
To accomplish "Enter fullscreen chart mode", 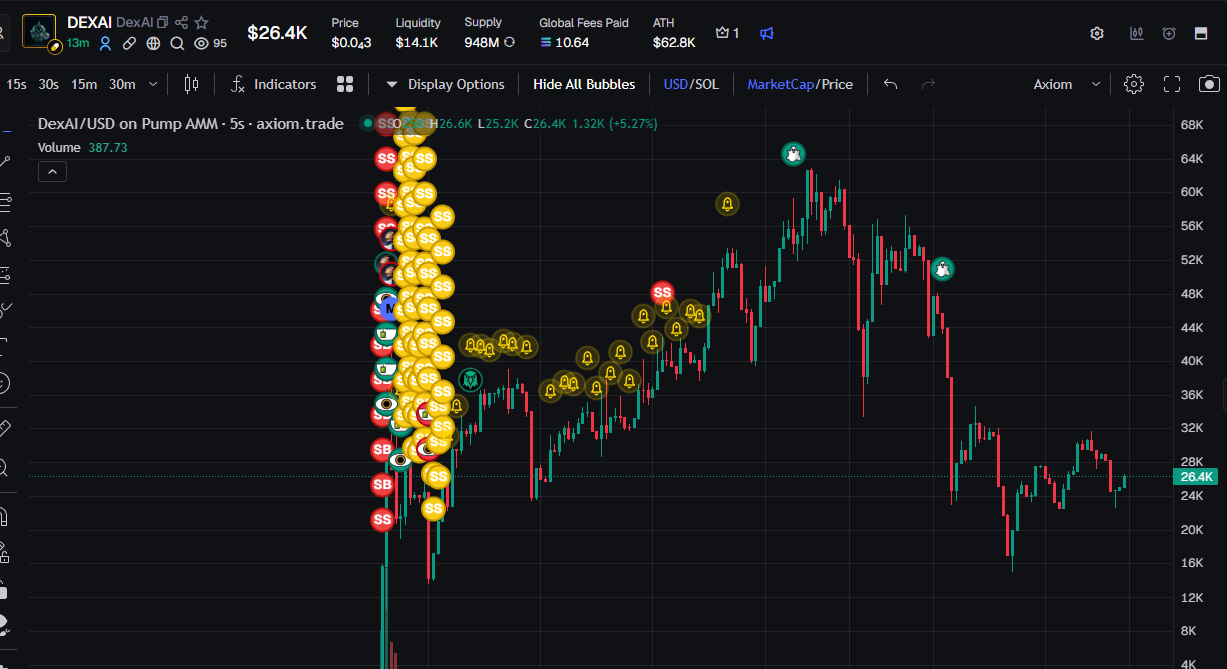I will click(1172, 84).
